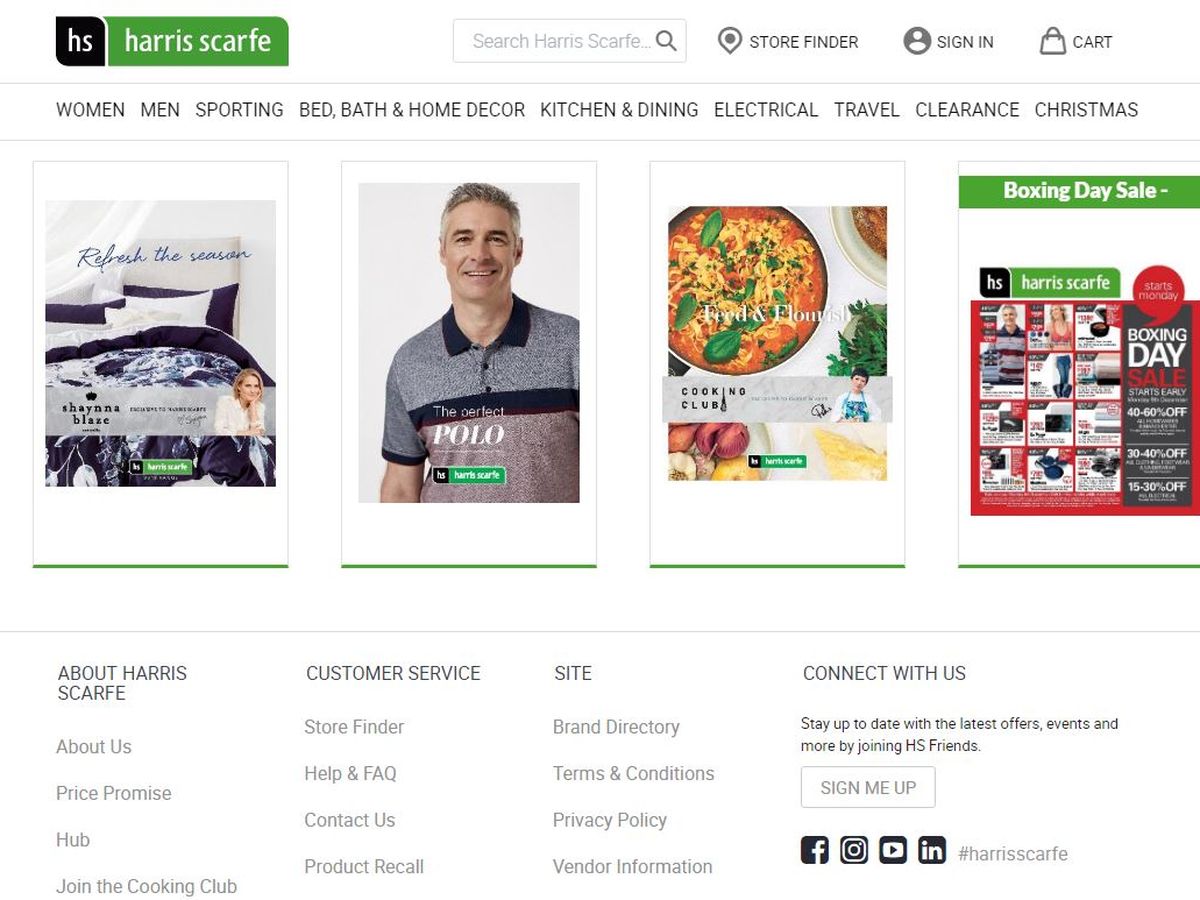Open the YouTube social icon
This screenshot has width=1200, height=900.
[x=893, y=851]
